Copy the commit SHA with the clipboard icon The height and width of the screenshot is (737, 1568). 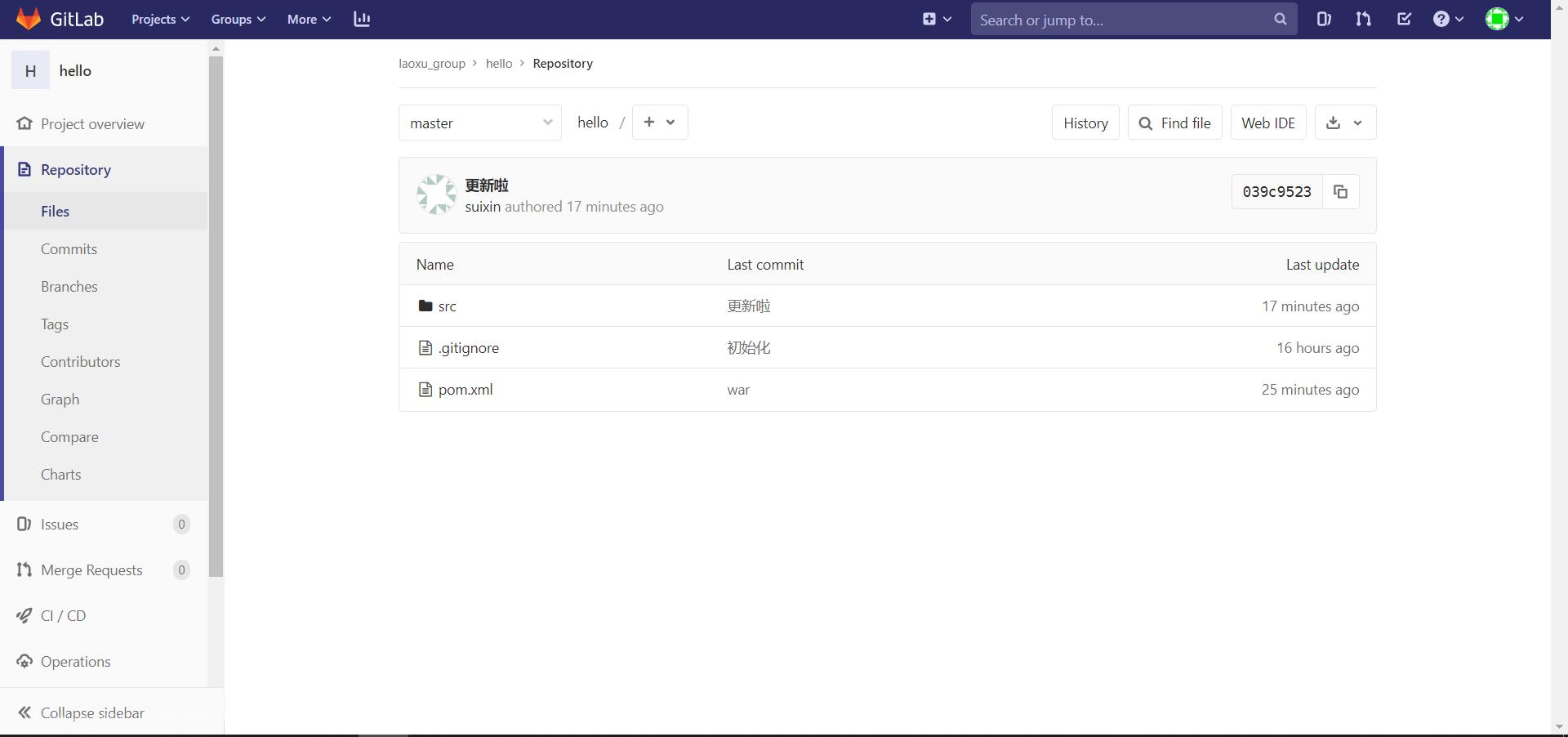click(x=1340, y=192)
